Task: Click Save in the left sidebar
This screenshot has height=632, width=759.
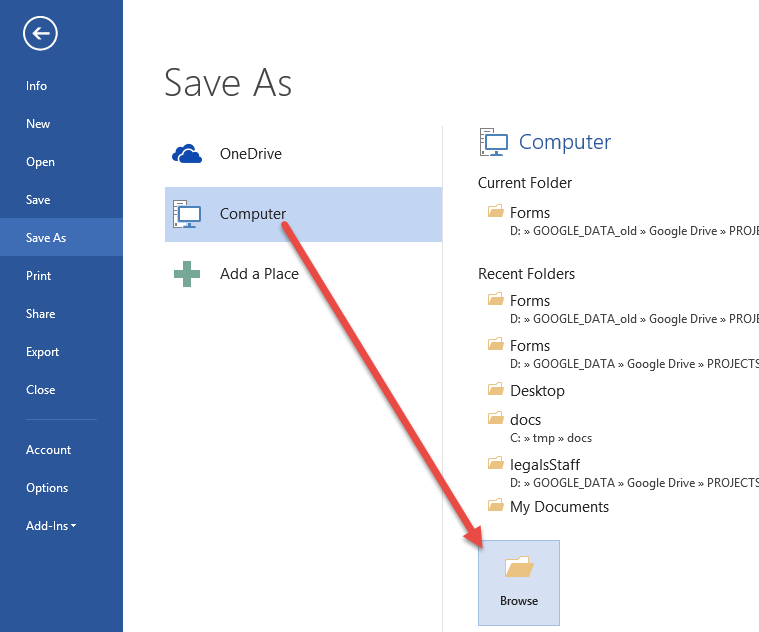Action: coord(38,200)
